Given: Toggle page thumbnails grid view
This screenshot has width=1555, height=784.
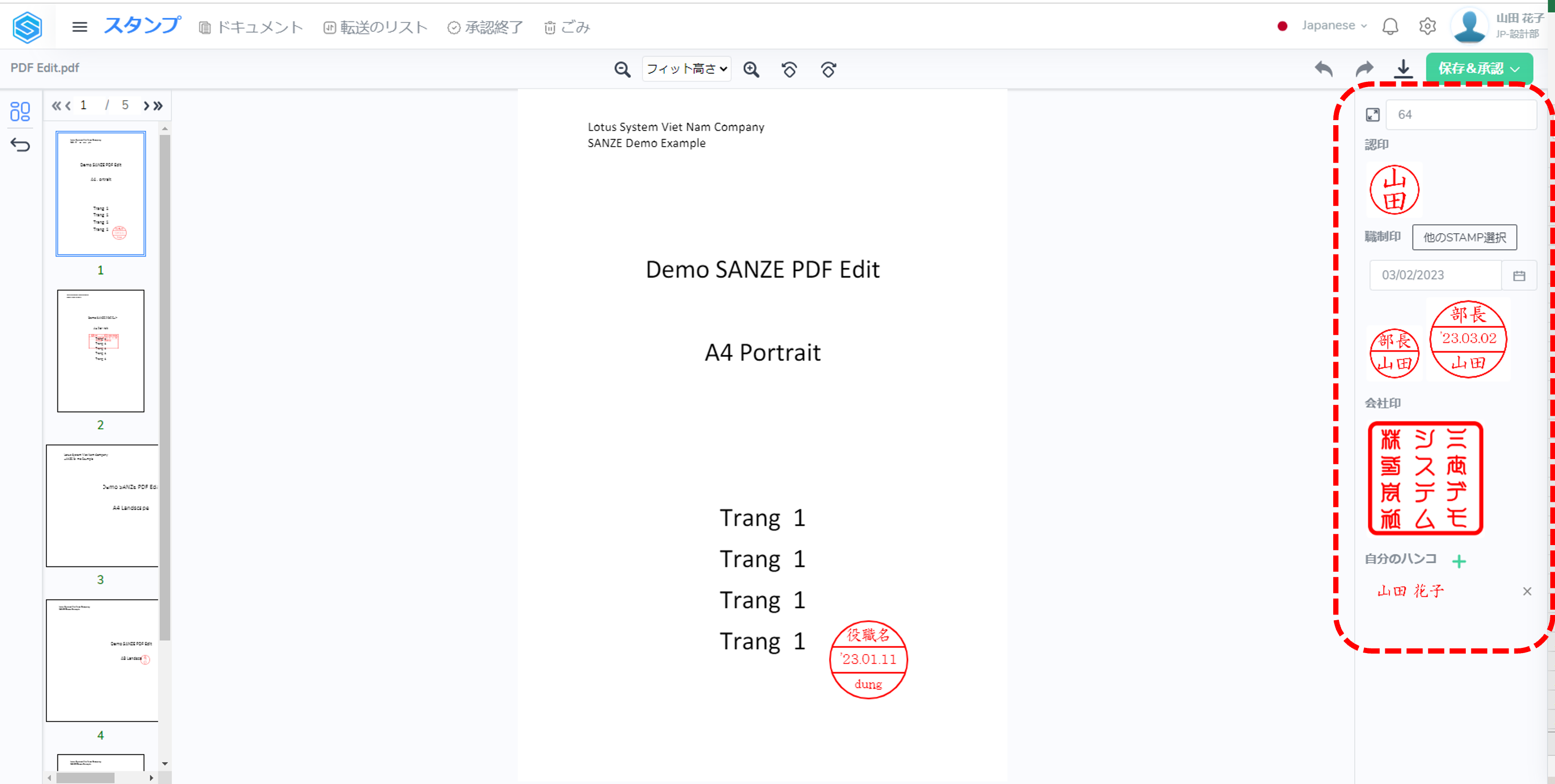Looking at the screenshot, I should tap(20, 111).
